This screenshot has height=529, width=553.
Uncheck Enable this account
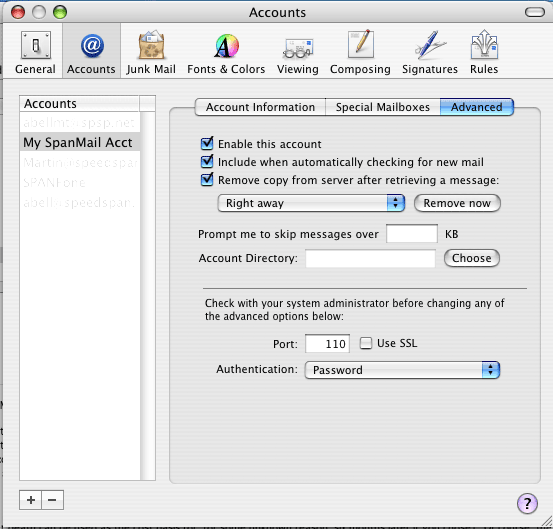click(x=207, y=143)
